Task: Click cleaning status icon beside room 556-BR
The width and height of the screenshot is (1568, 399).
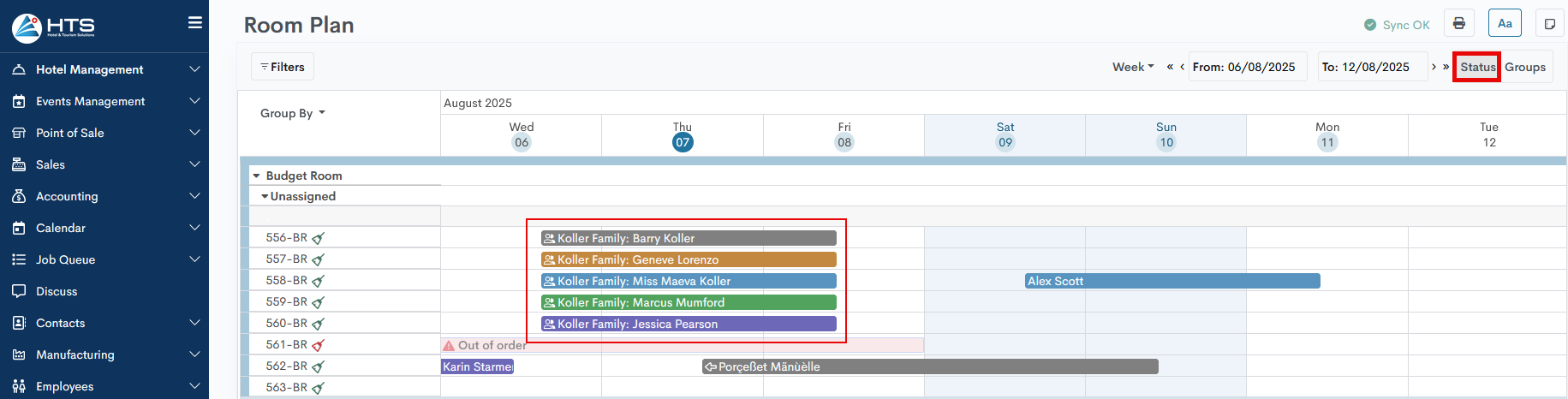Action: (319, 238)
